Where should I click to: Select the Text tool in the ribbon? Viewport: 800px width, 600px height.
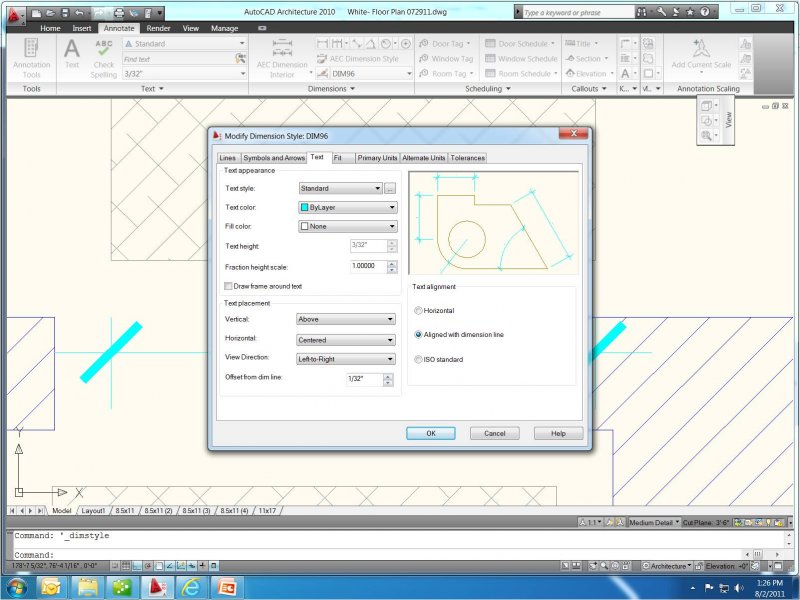72,54
